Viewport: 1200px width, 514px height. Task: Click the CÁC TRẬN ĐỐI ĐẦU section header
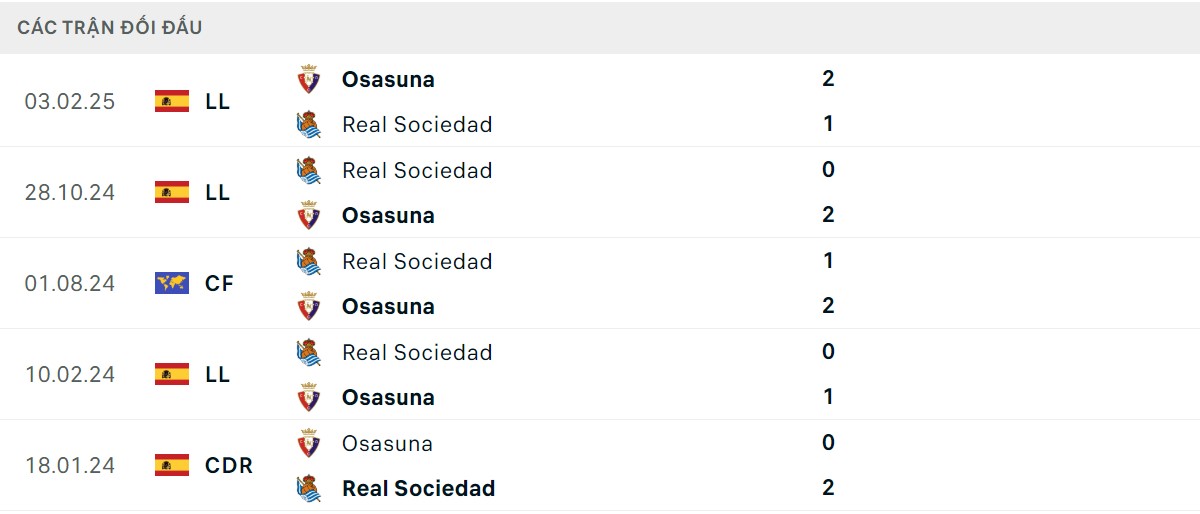[x=110, y=28]
